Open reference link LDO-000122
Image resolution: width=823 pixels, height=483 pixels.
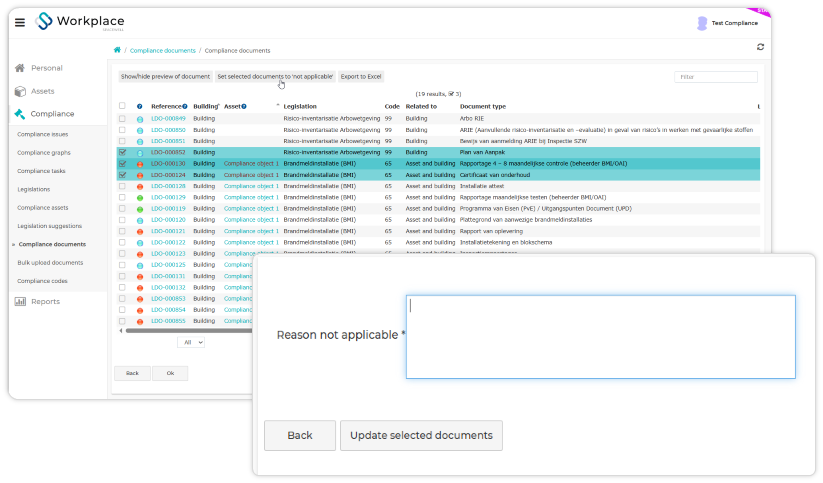(168, 243)
